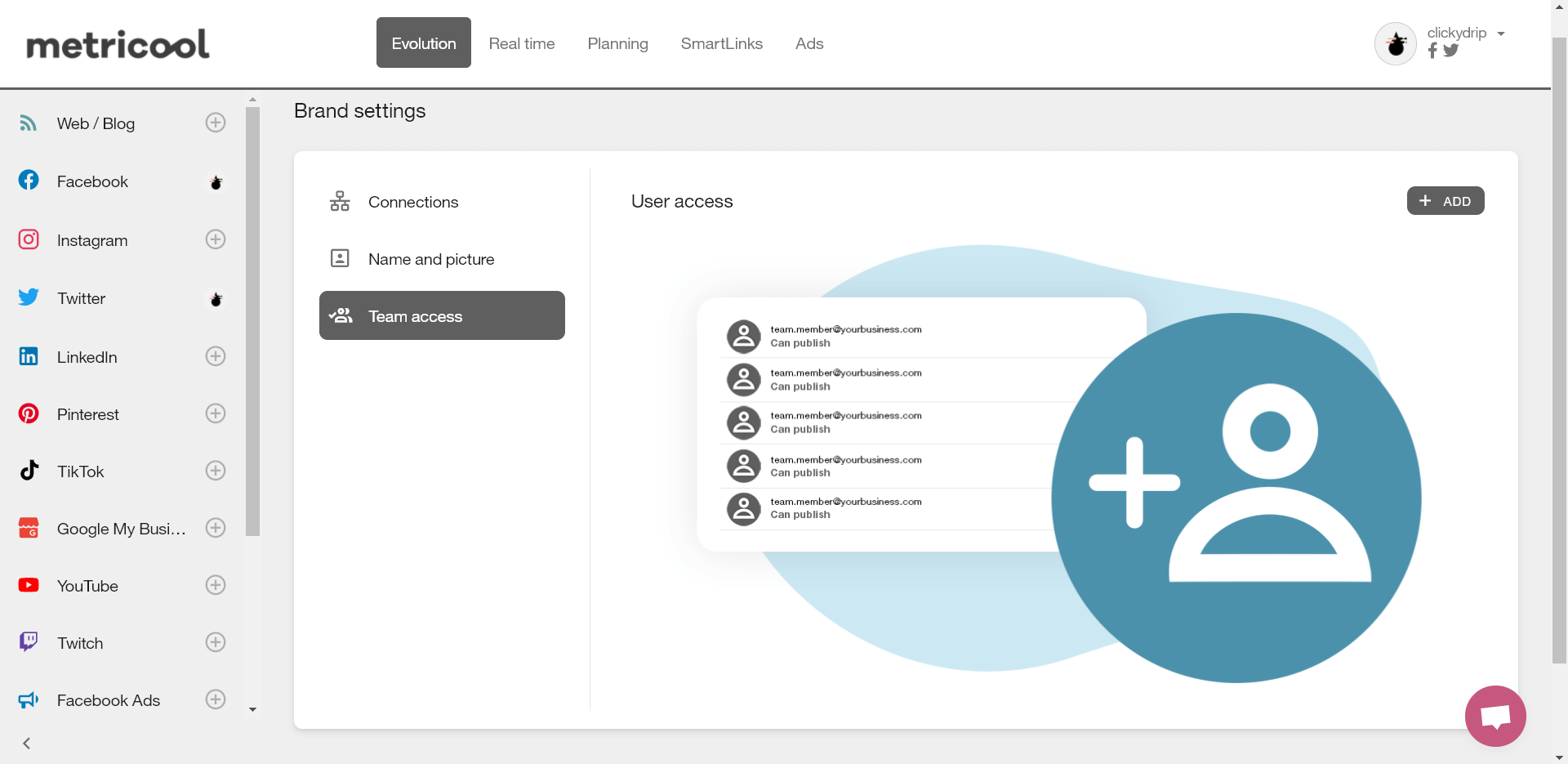Click the connected Facebook account avatar
Viewport: 1568px width, 764px height.
point(216,182)
